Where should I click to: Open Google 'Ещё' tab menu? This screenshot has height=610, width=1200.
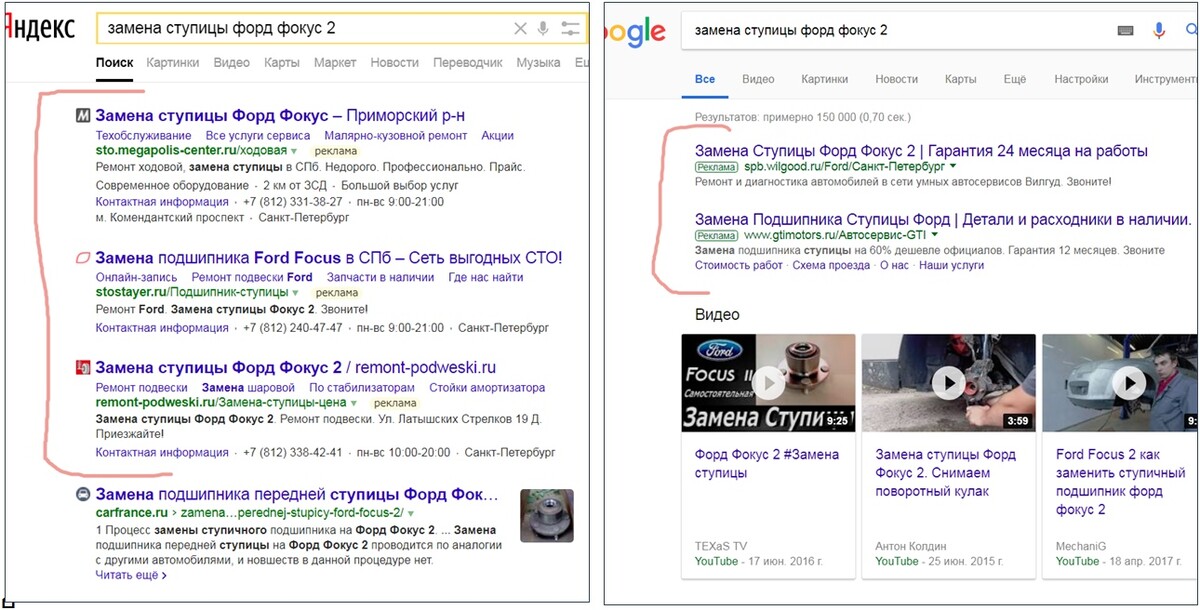pyautogui.click(x=1015, y=79)
